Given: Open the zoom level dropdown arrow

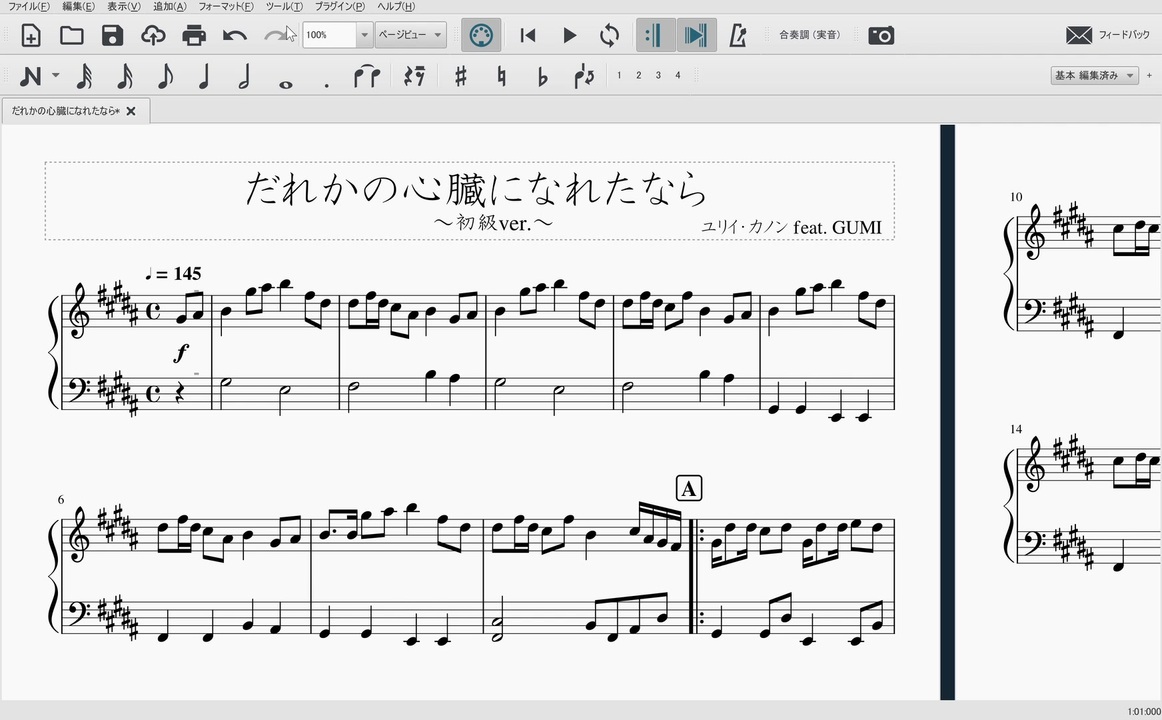Looking at the screenshot, I should [364, 35].
